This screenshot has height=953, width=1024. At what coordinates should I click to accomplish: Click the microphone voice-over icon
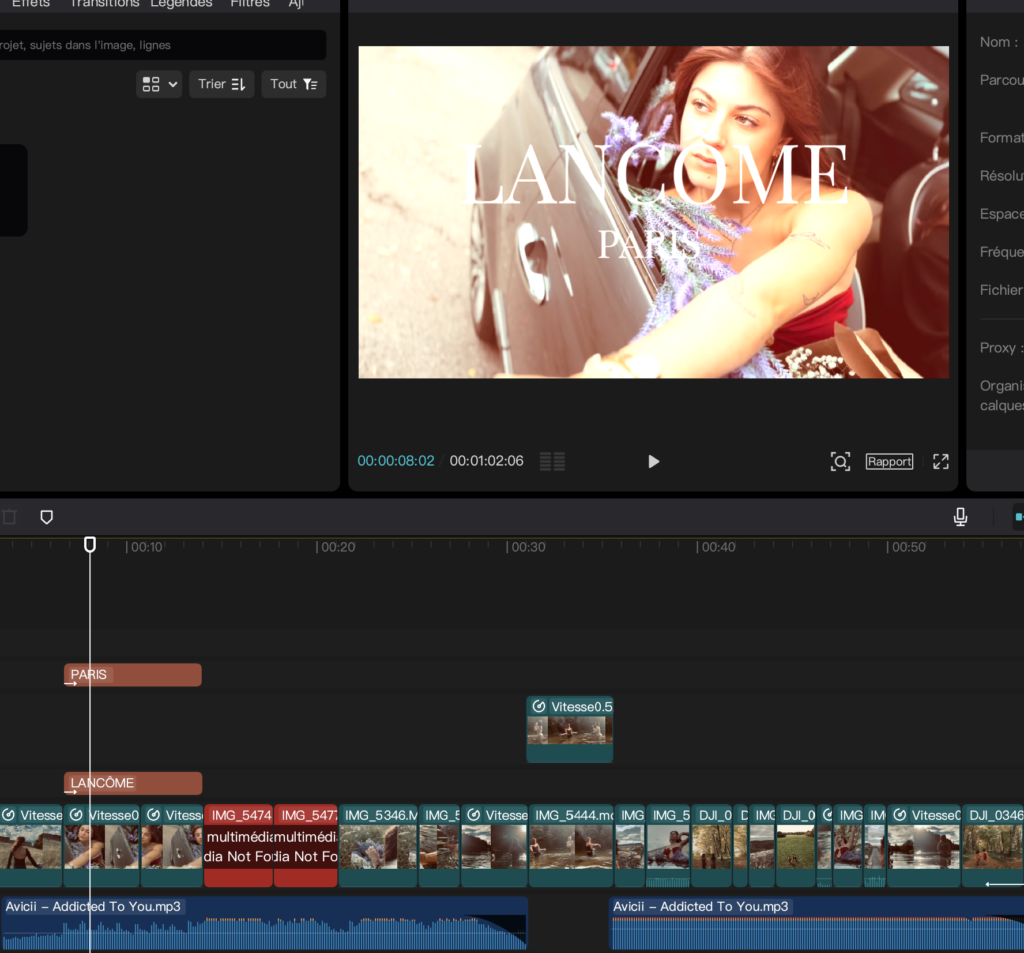tap(960, 517)
